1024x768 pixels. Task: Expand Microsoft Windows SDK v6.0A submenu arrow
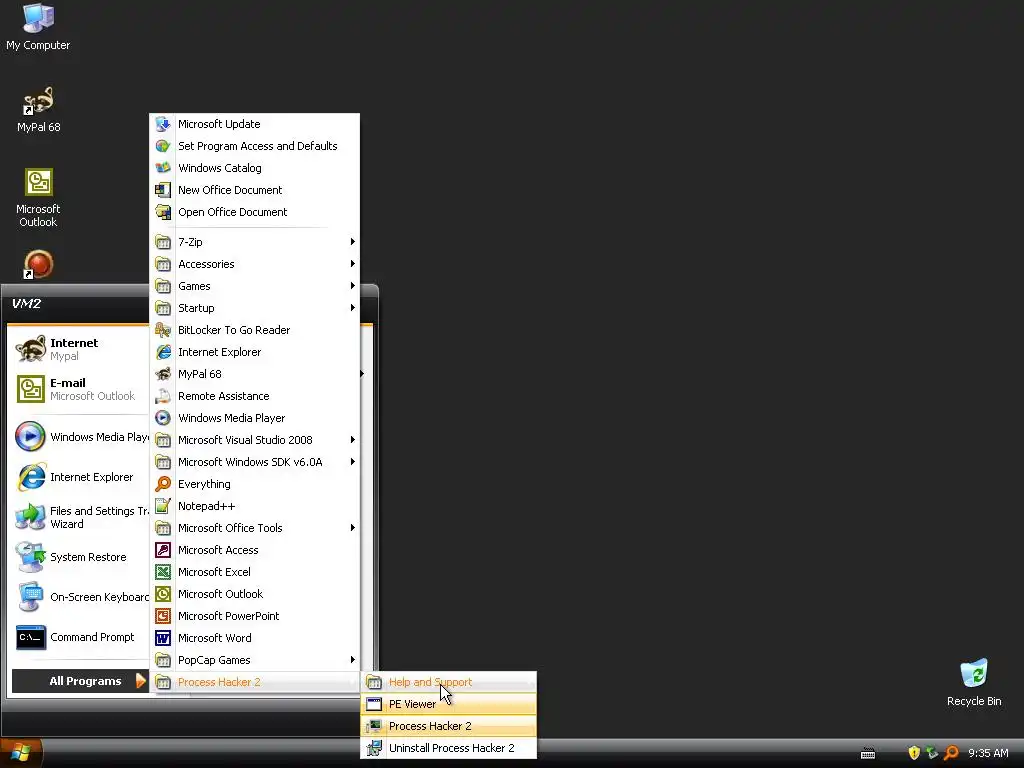click(x=353, y=462)
